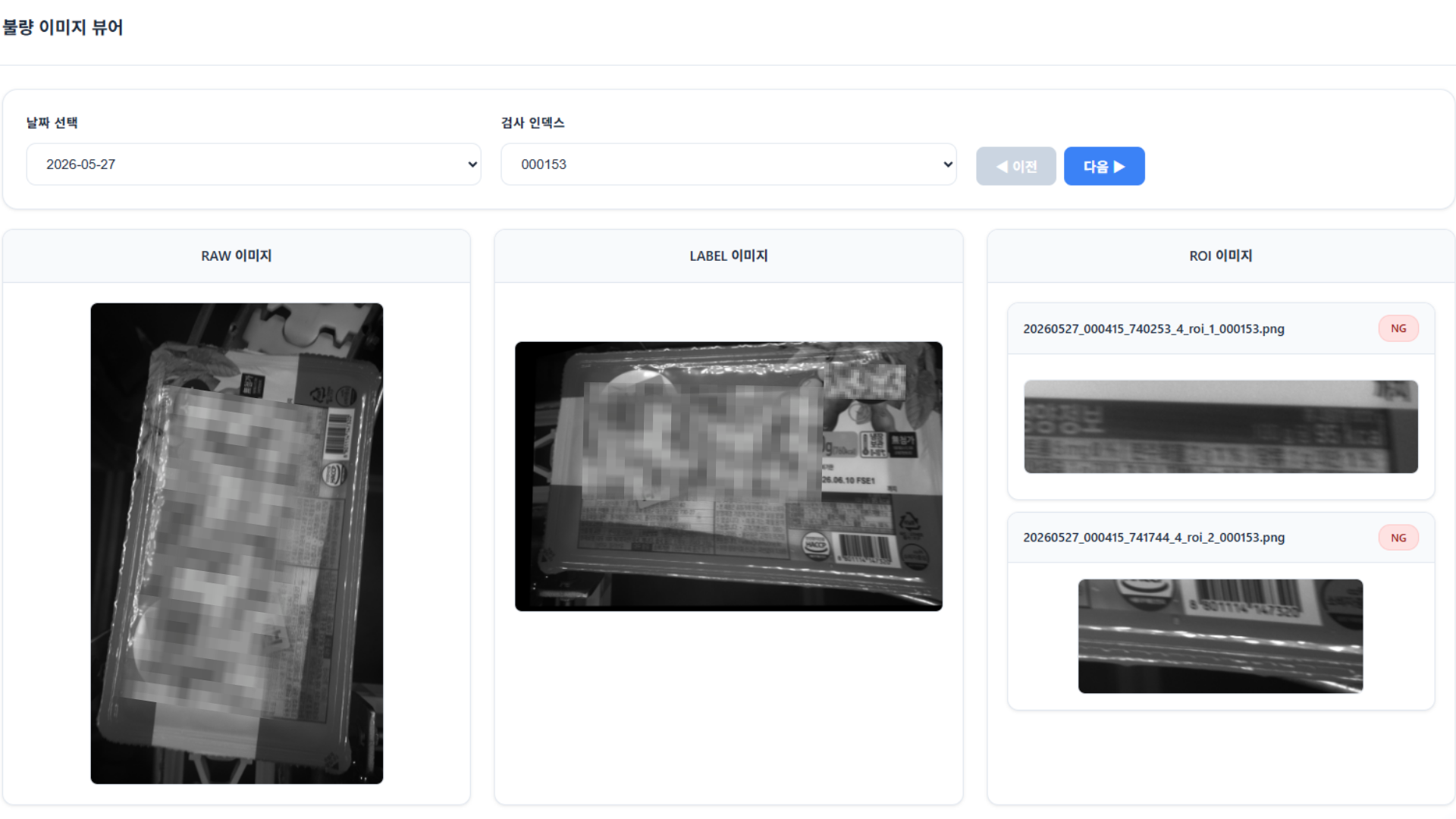Click the 불량 이미지 뷰어 page title

pyautogui.click(x=63, y=27)
